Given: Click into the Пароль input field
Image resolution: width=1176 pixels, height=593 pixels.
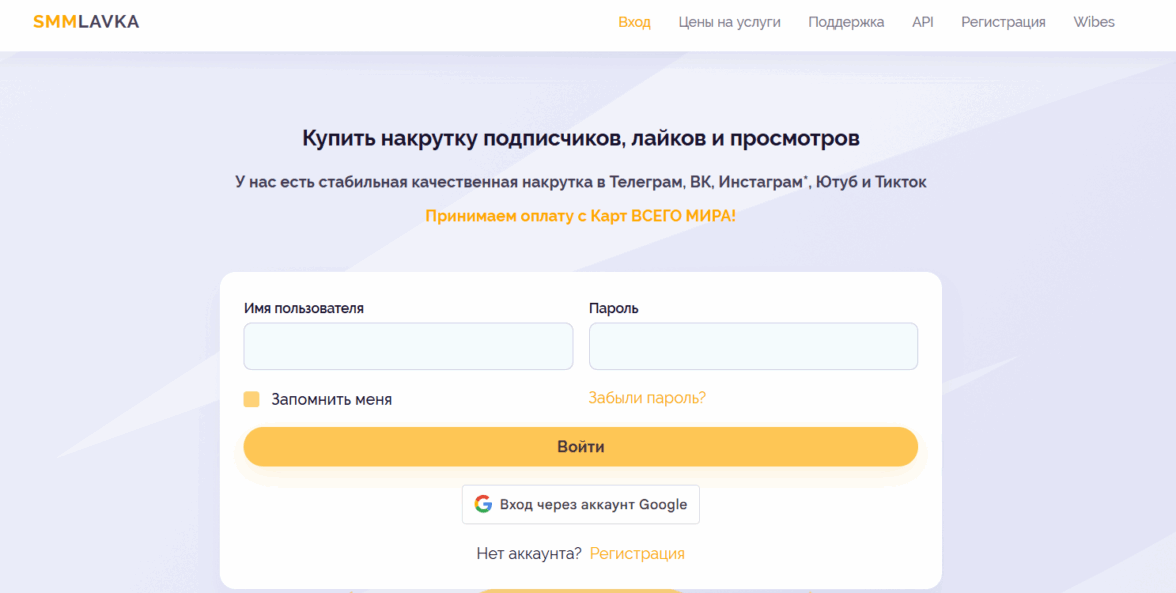Looking at the screenshot, I should (x=753, y=346).
